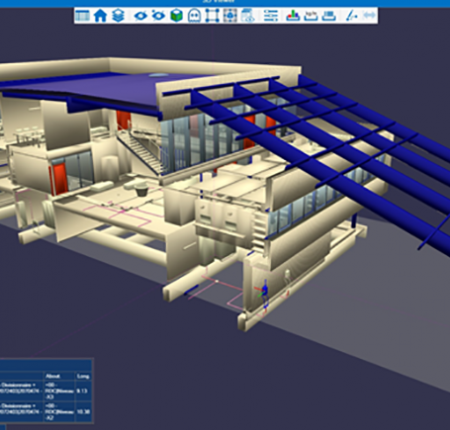This screenshot has height=430, width=450.
Task: Open the table grid panel icon
Action: click(x=82, y=15)
